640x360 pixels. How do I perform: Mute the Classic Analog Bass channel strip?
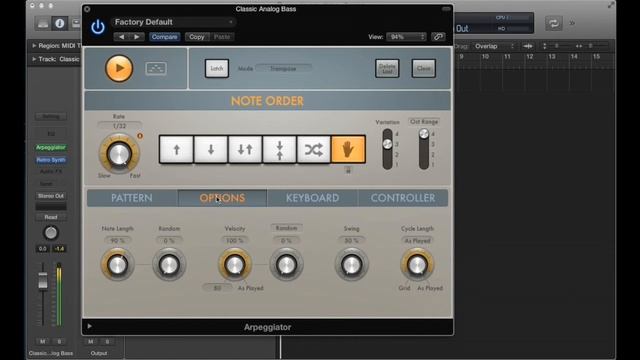(43, 341)
